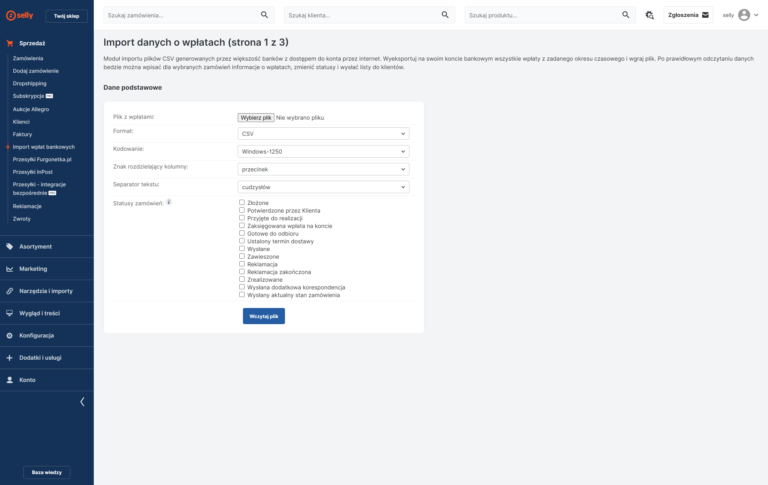This screenshot has width=768, height=485.
Task: Click the magnifier icon in order search
Action: pyautogui.click(x=264, y=15)
